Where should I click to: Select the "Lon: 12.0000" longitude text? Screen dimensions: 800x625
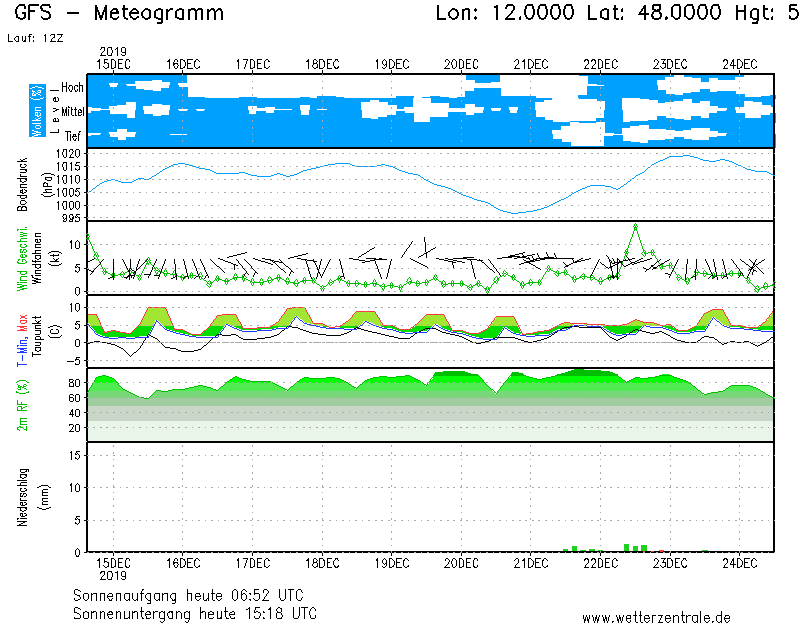coord(505,13)
